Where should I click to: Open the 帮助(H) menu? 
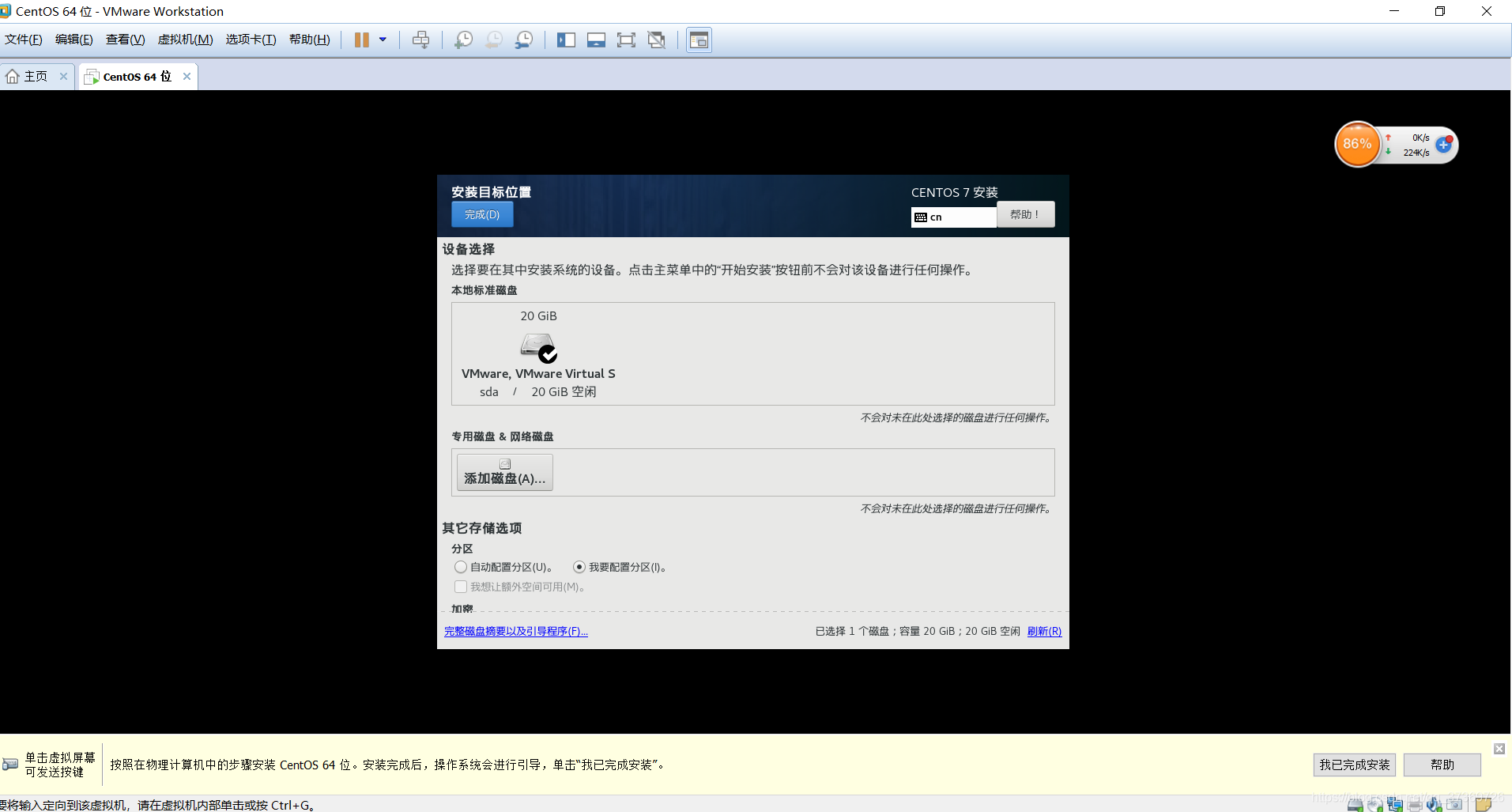pyautogui.click(x=310, y=40)
